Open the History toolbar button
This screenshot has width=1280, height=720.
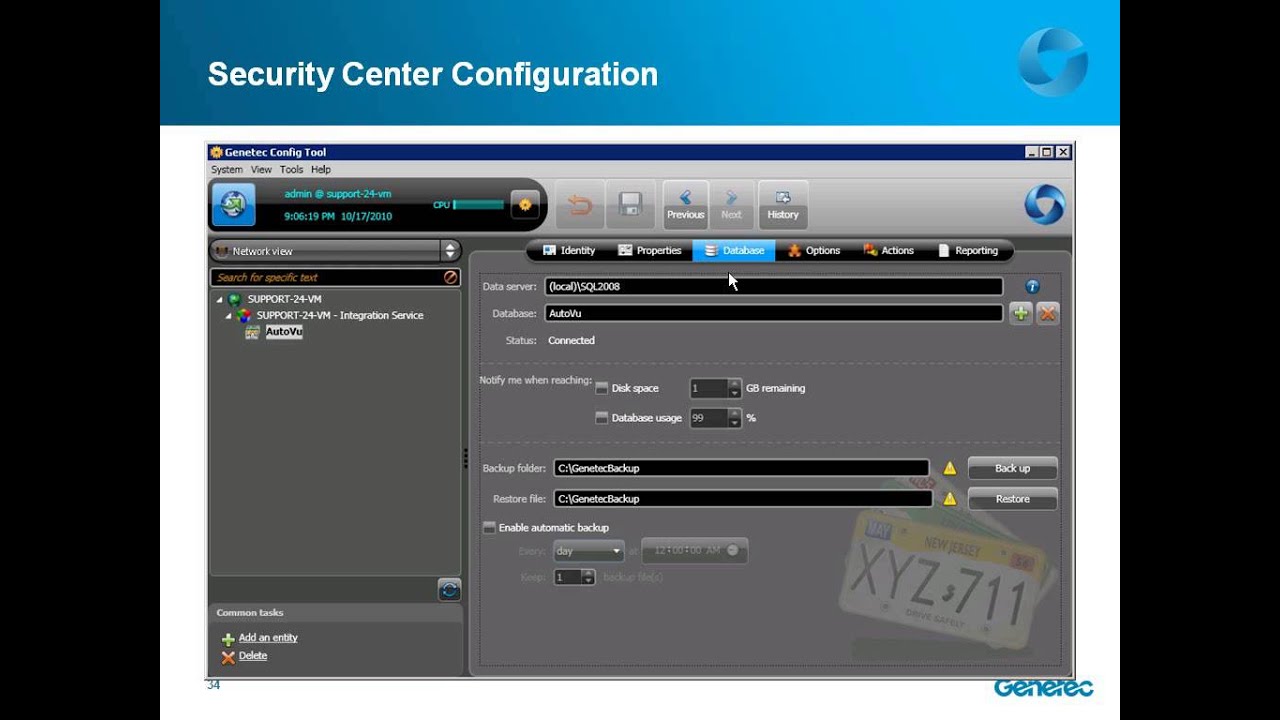point(783,205)
